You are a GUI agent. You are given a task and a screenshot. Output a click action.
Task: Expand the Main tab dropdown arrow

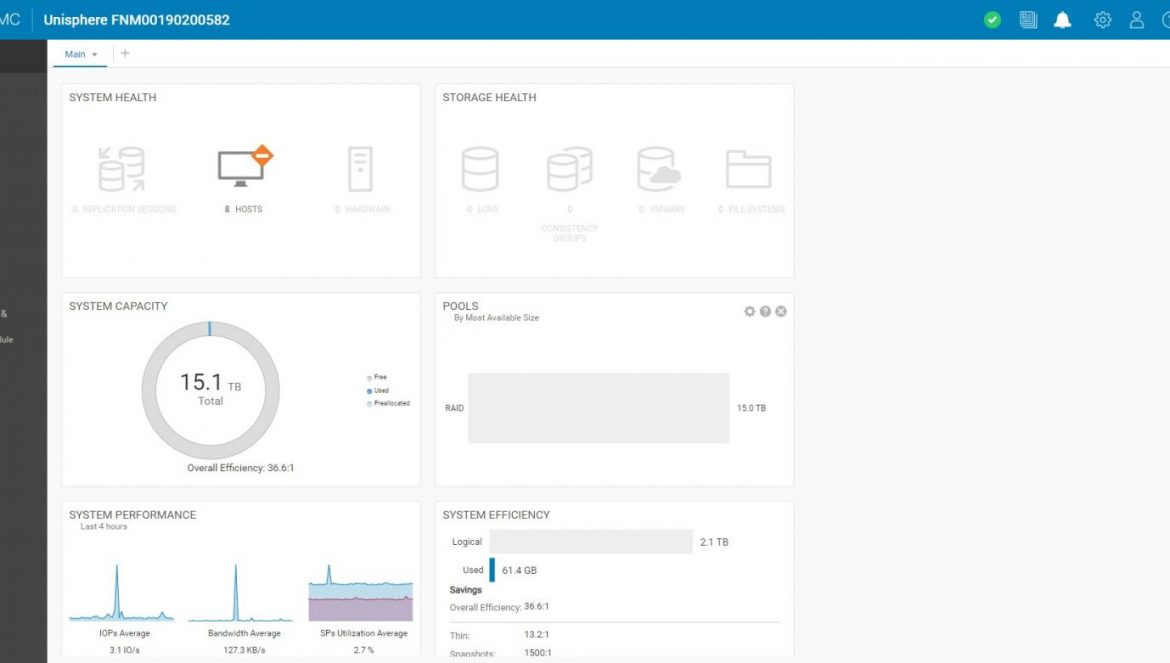[x=95, y=54]
